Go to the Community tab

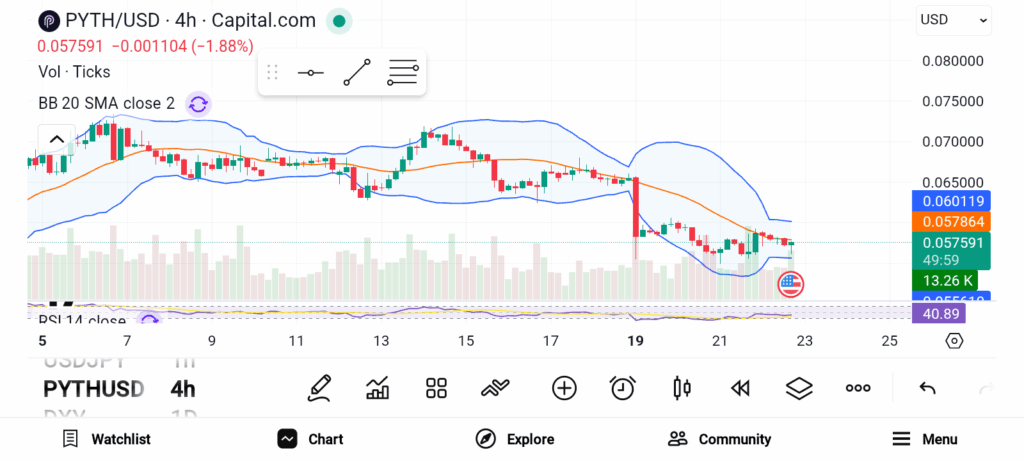pyautogui.click(x=720, y=439)
